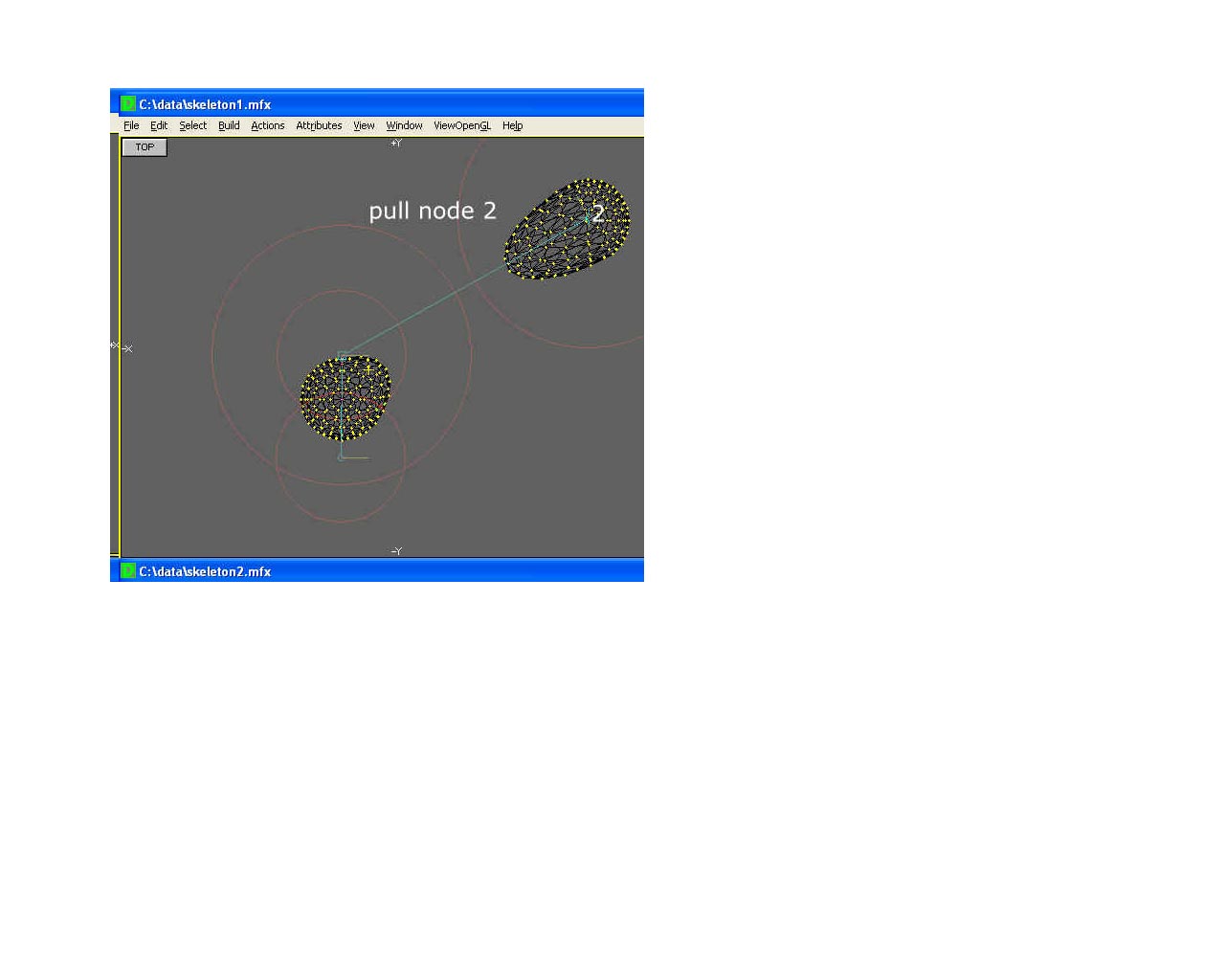This screenshot has width=1225, height=980.
Task: Click the lower mesh blob
Action: pyautogui.click(x=345, y=397)
